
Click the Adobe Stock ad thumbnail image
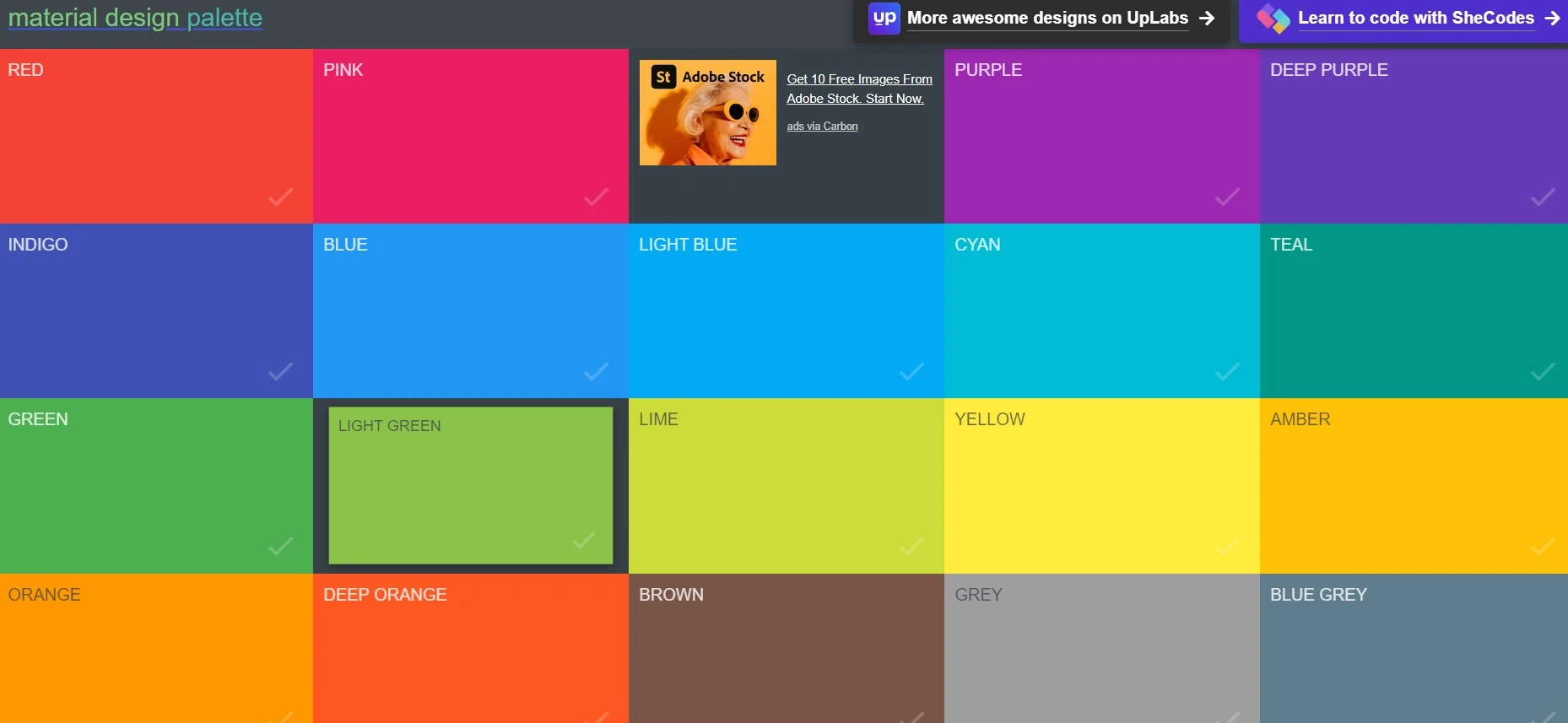(x=707, y=113)
